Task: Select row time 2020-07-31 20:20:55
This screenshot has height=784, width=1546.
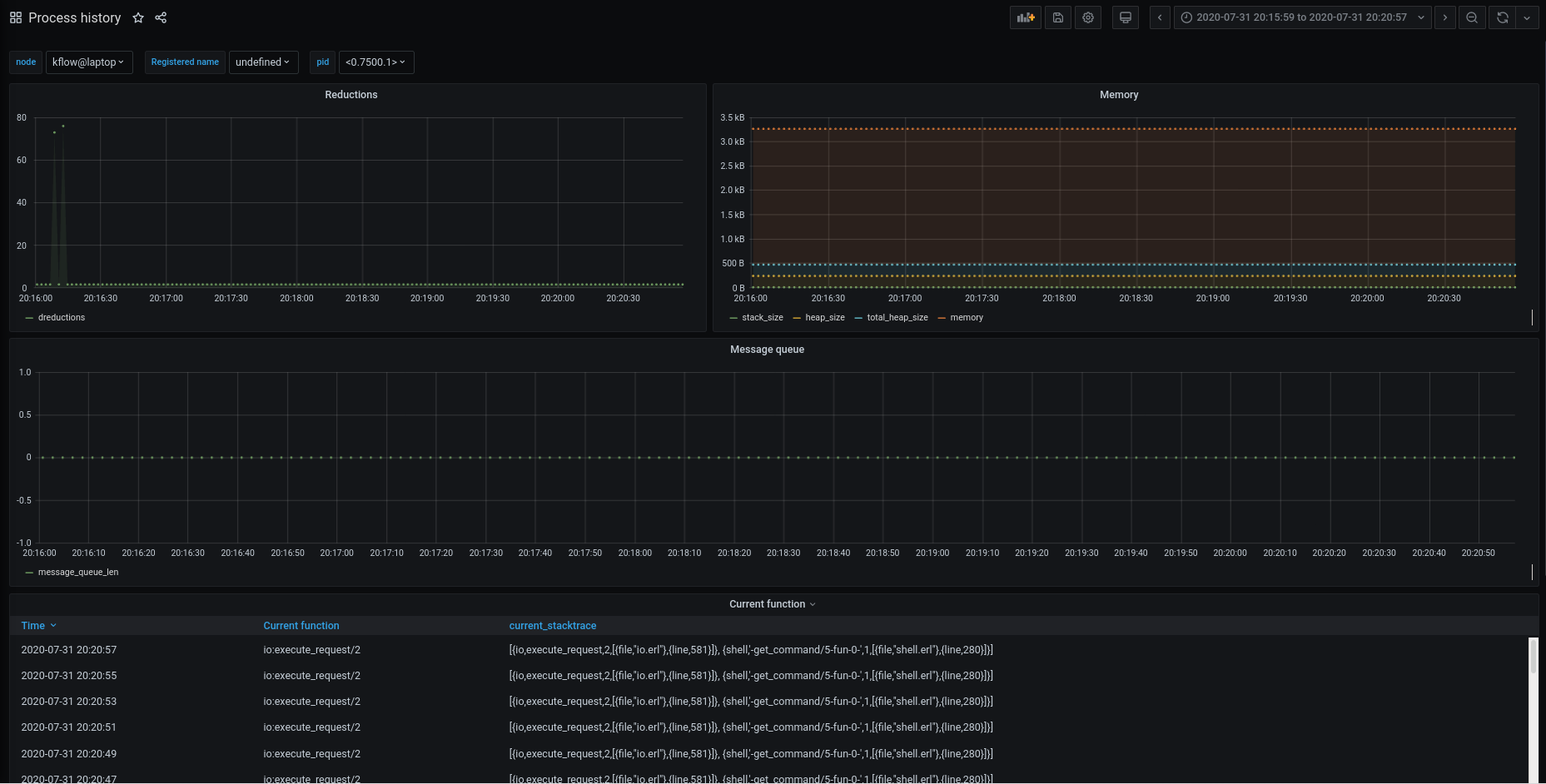Action: pos(69,676)
